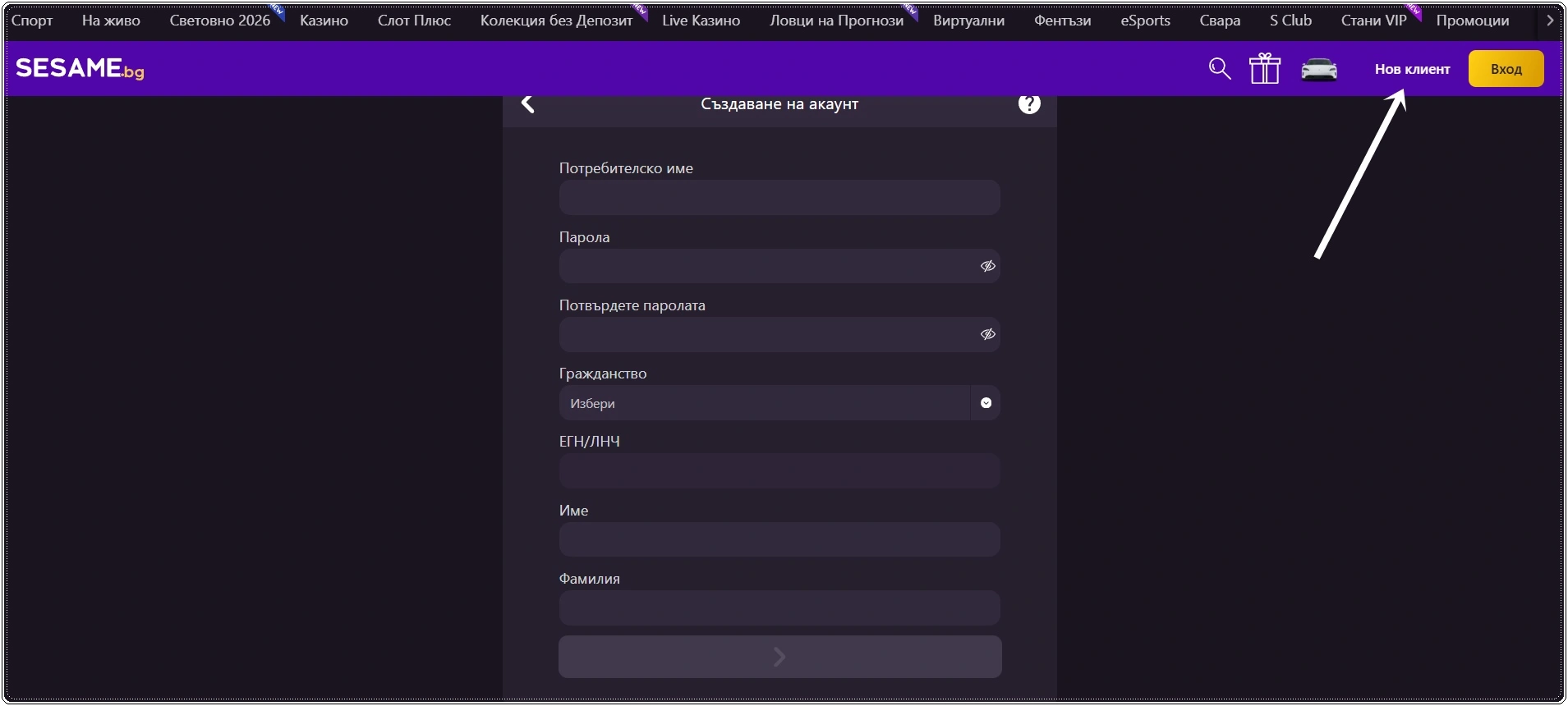Click the car prize icon
The height and width of the screenshot is (706, 1568).
(1319, 70)
